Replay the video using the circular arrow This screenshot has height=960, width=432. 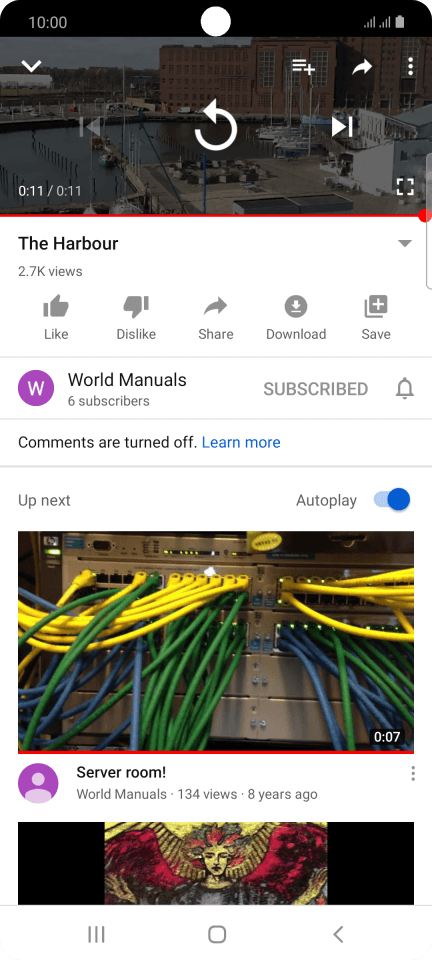(x=216, y=127)
